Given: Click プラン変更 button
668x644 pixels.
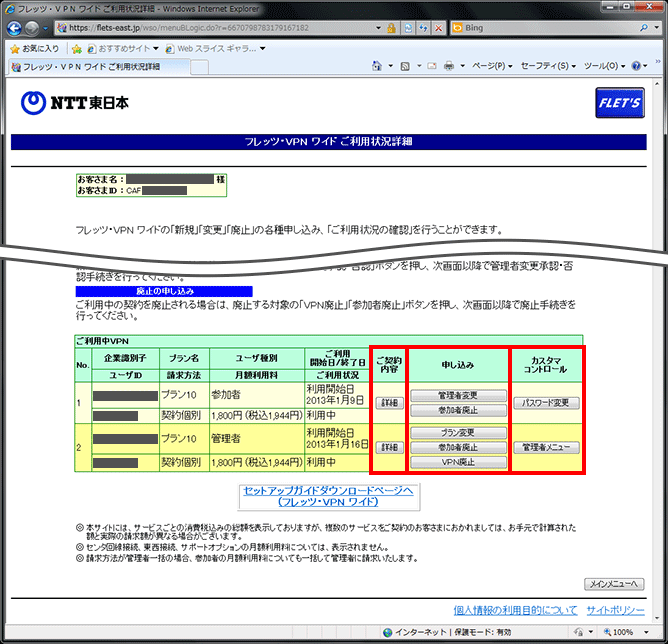Looking at the screenshot, I should (x=458, y=433).
